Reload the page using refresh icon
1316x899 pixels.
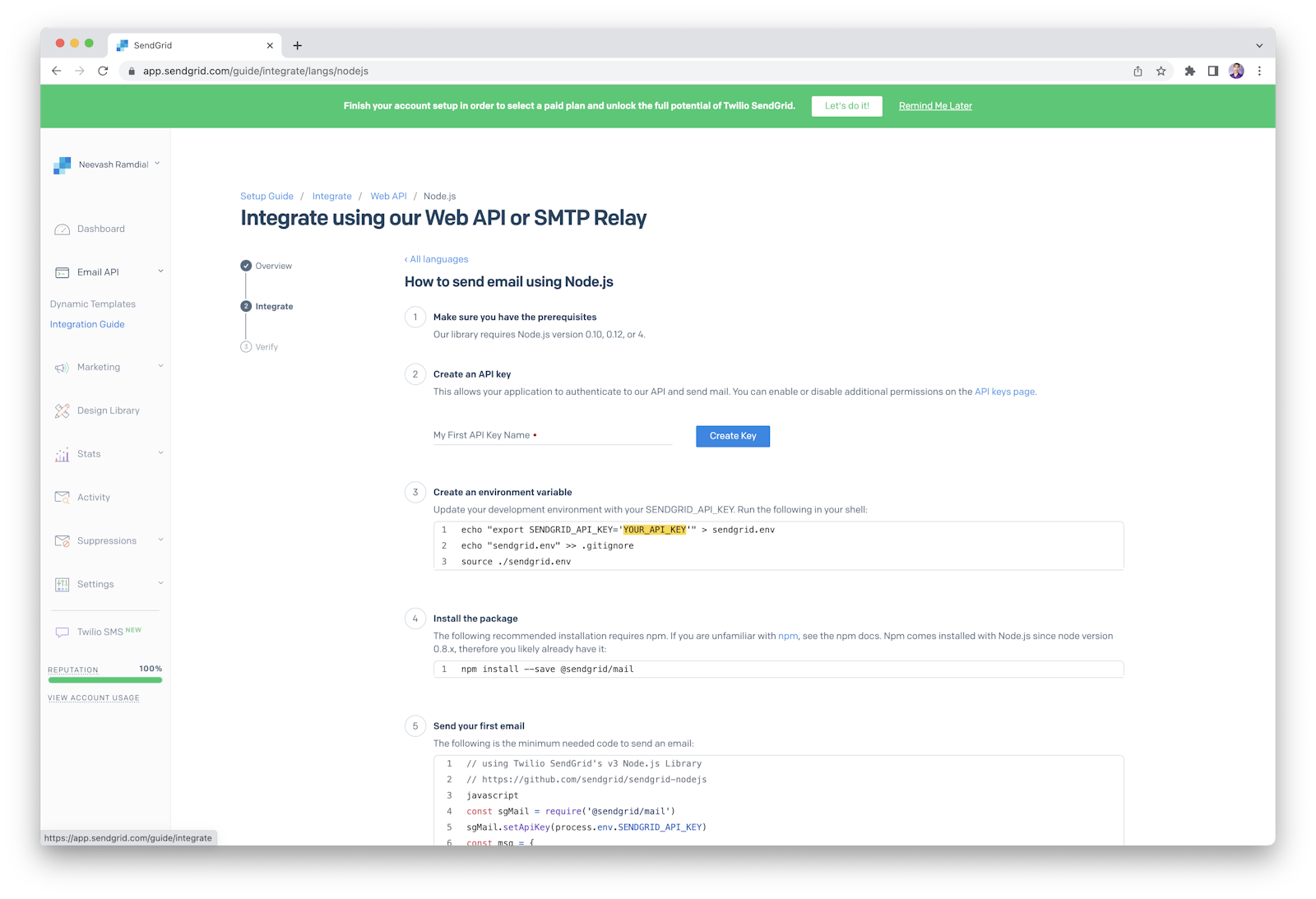pyautogui.click(x=103, y=71)
